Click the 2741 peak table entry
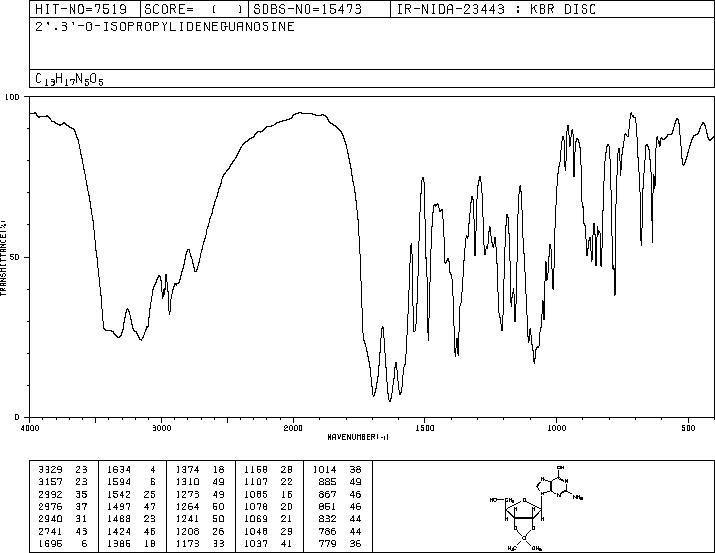 pyautogui.click(x=50, y=531)
